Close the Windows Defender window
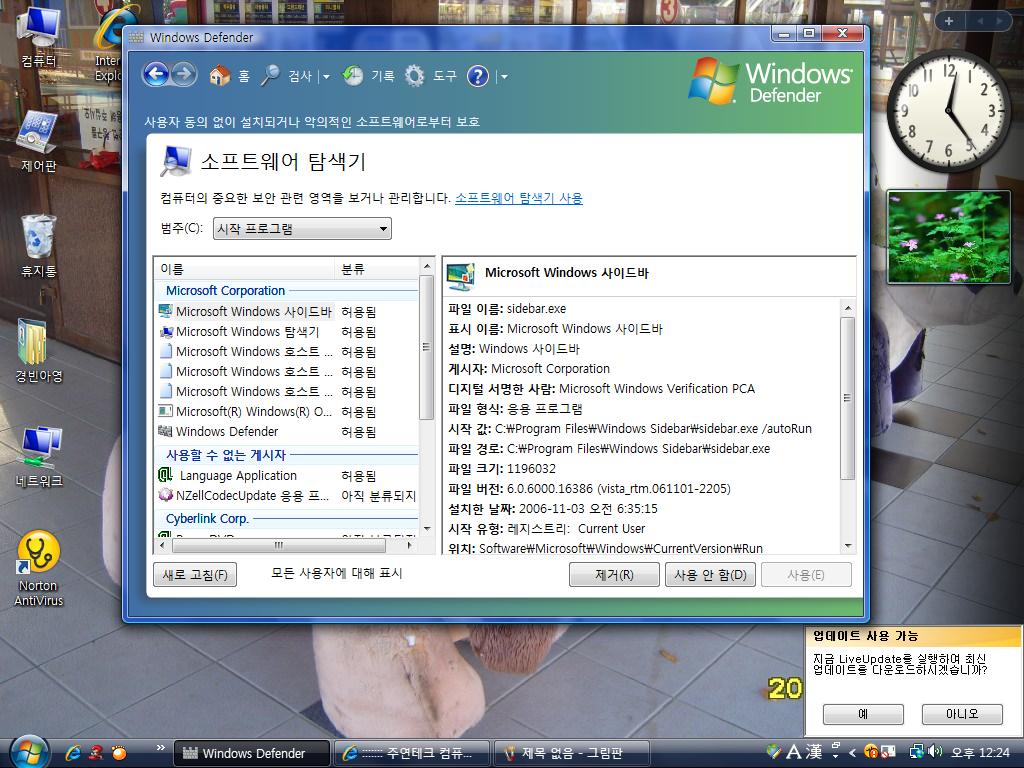Screen dimensions: 1024x768 tap(842, 33)
